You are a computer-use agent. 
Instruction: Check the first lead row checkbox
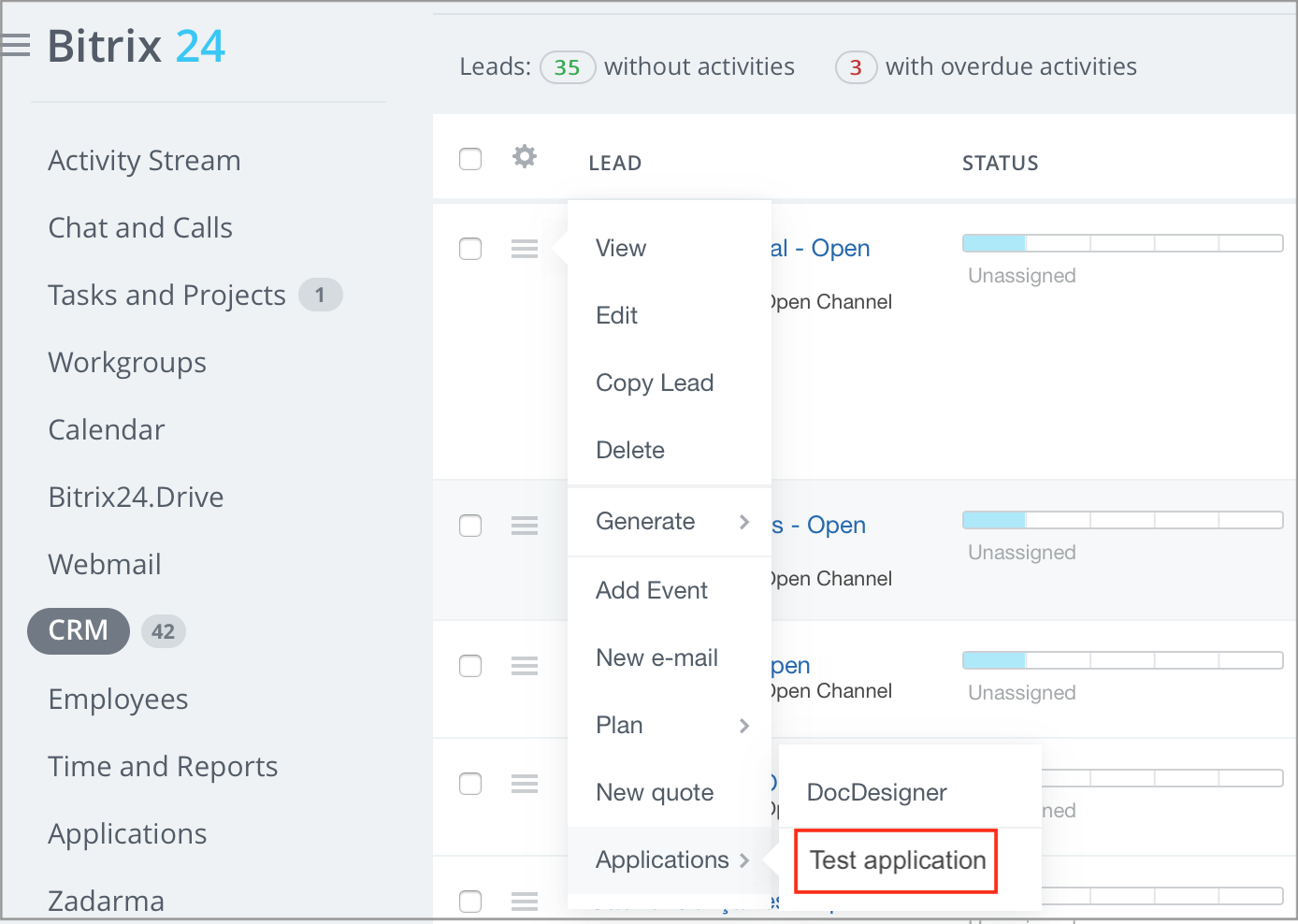click(x=470, y=249)
